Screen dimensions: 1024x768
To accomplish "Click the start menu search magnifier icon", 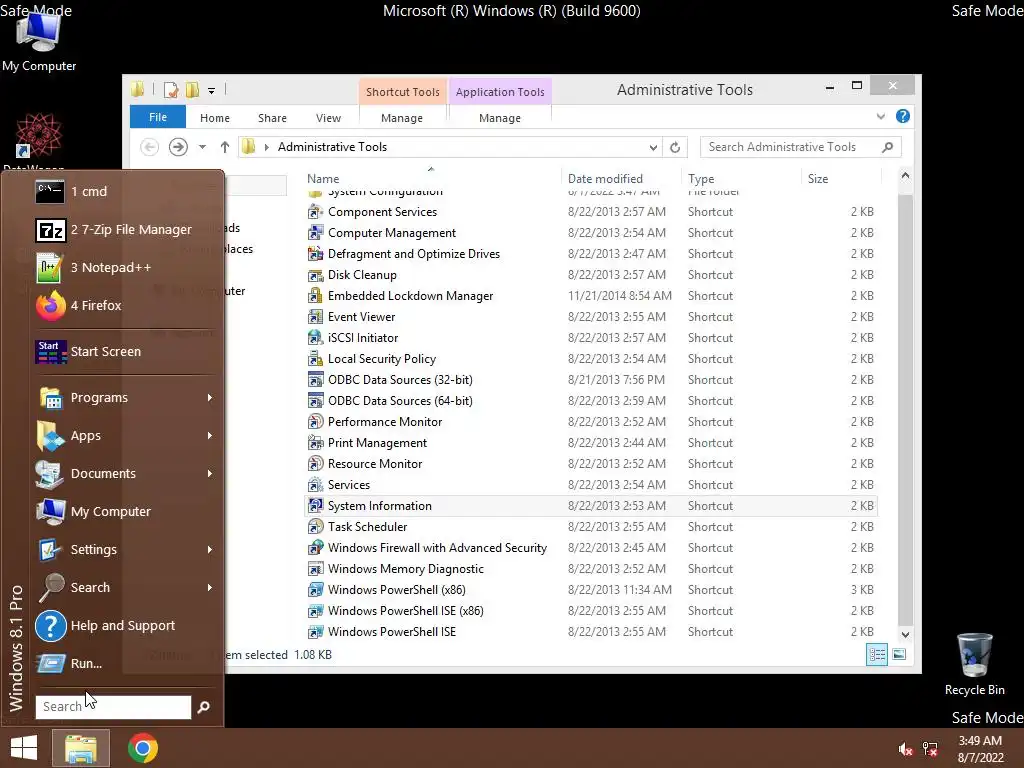I will [x=204, y=707].
